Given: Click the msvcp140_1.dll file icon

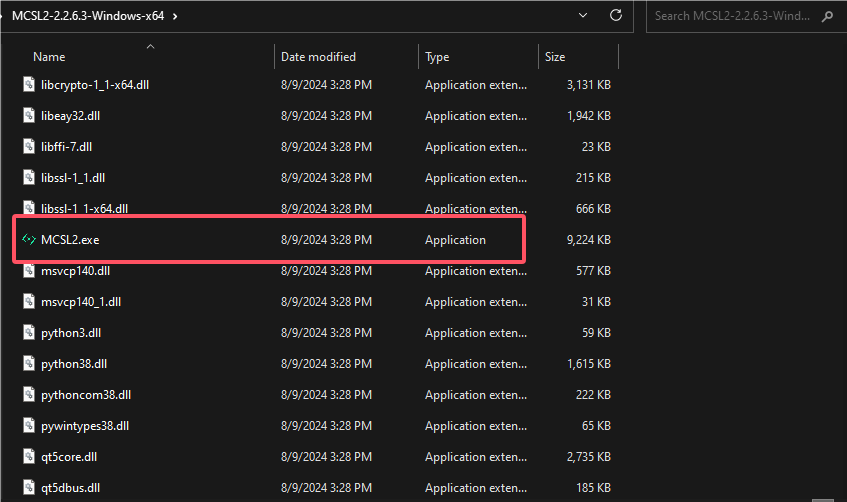Looking at the screenshot, I should (x=29, y=302).
